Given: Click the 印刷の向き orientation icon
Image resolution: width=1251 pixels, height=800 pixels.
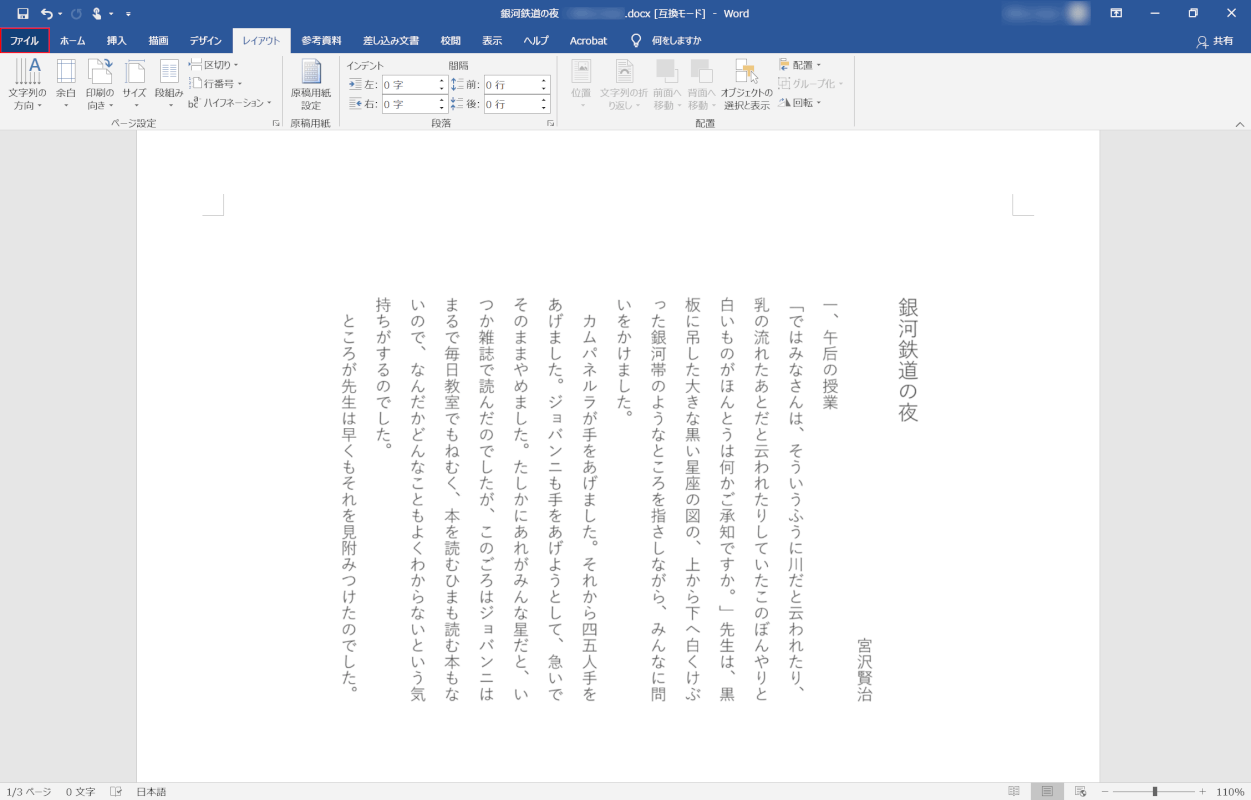Looking at the screenshot, I should click(100, 73).
